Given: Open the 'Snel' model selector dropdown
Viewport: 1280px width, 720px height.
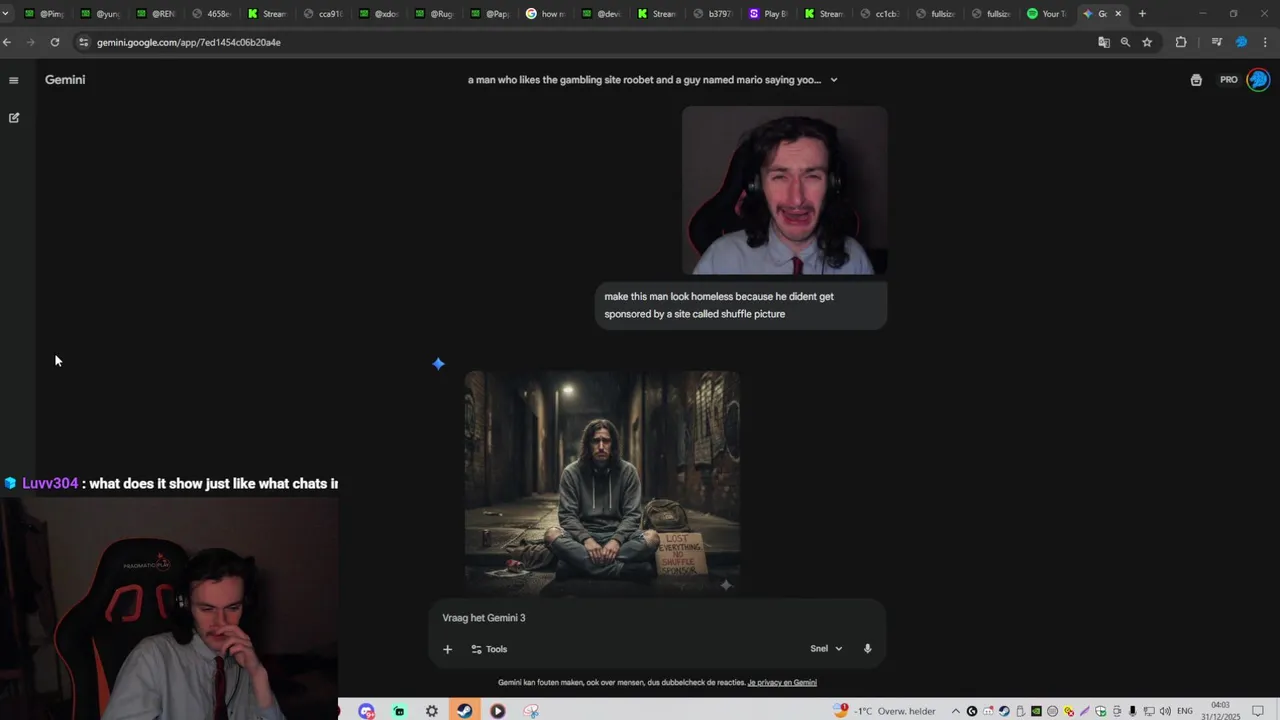Looking at the screenshot, I should pyautogui.click(x=826, y=649).
